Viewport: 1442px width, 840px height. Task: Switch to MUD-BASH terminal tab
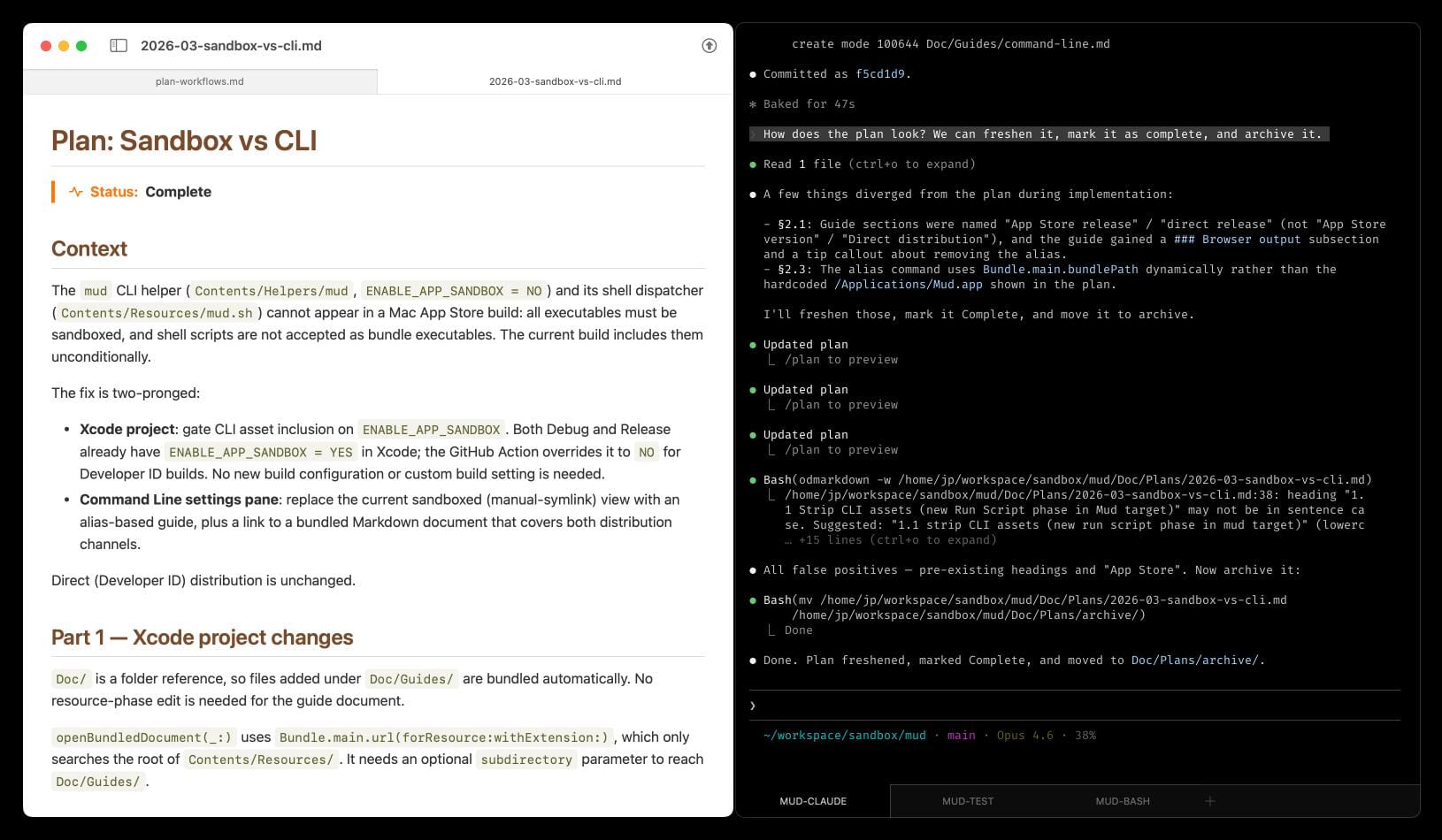[1122, 801]
